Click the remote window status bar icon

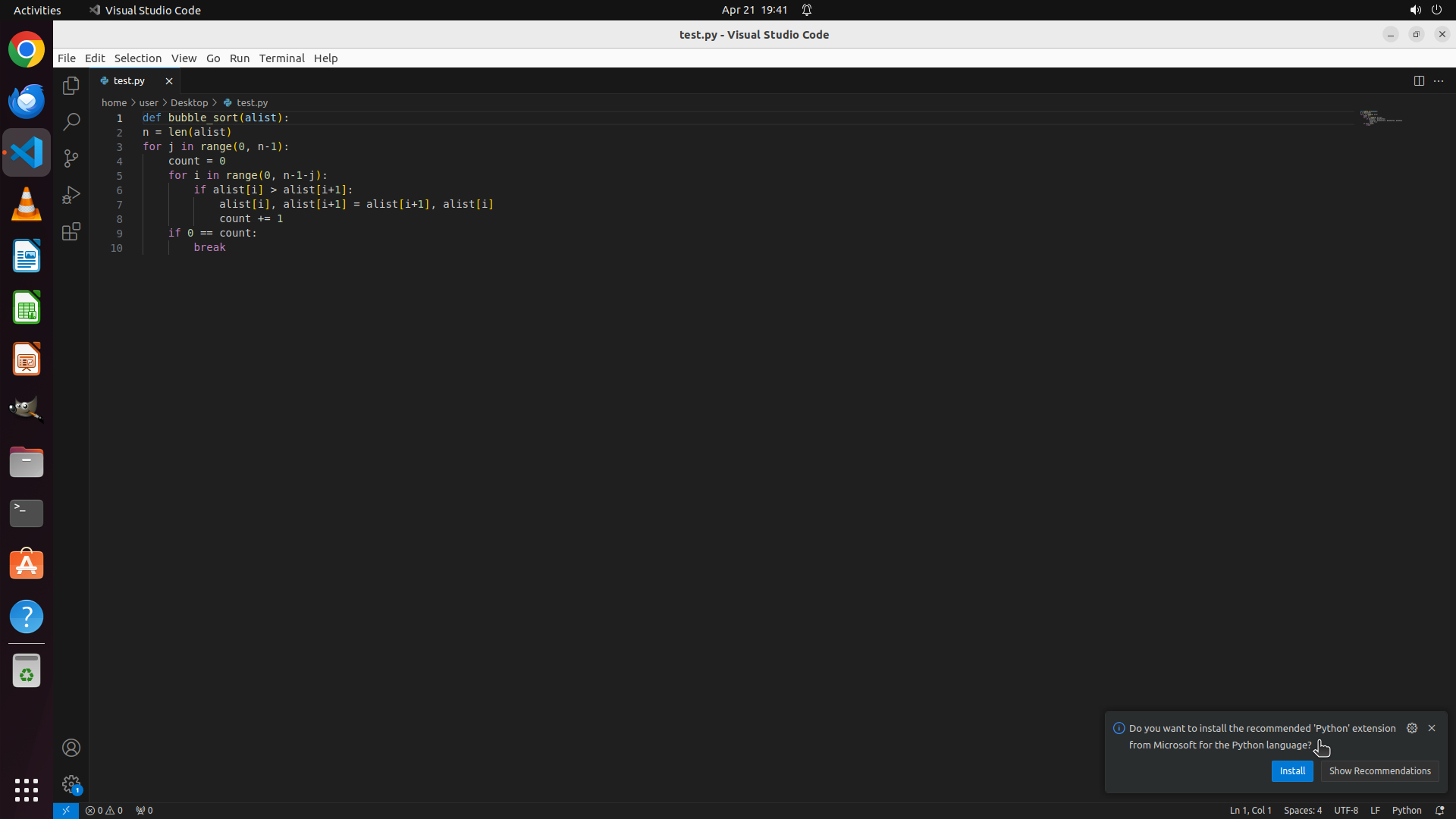(66, 810)
